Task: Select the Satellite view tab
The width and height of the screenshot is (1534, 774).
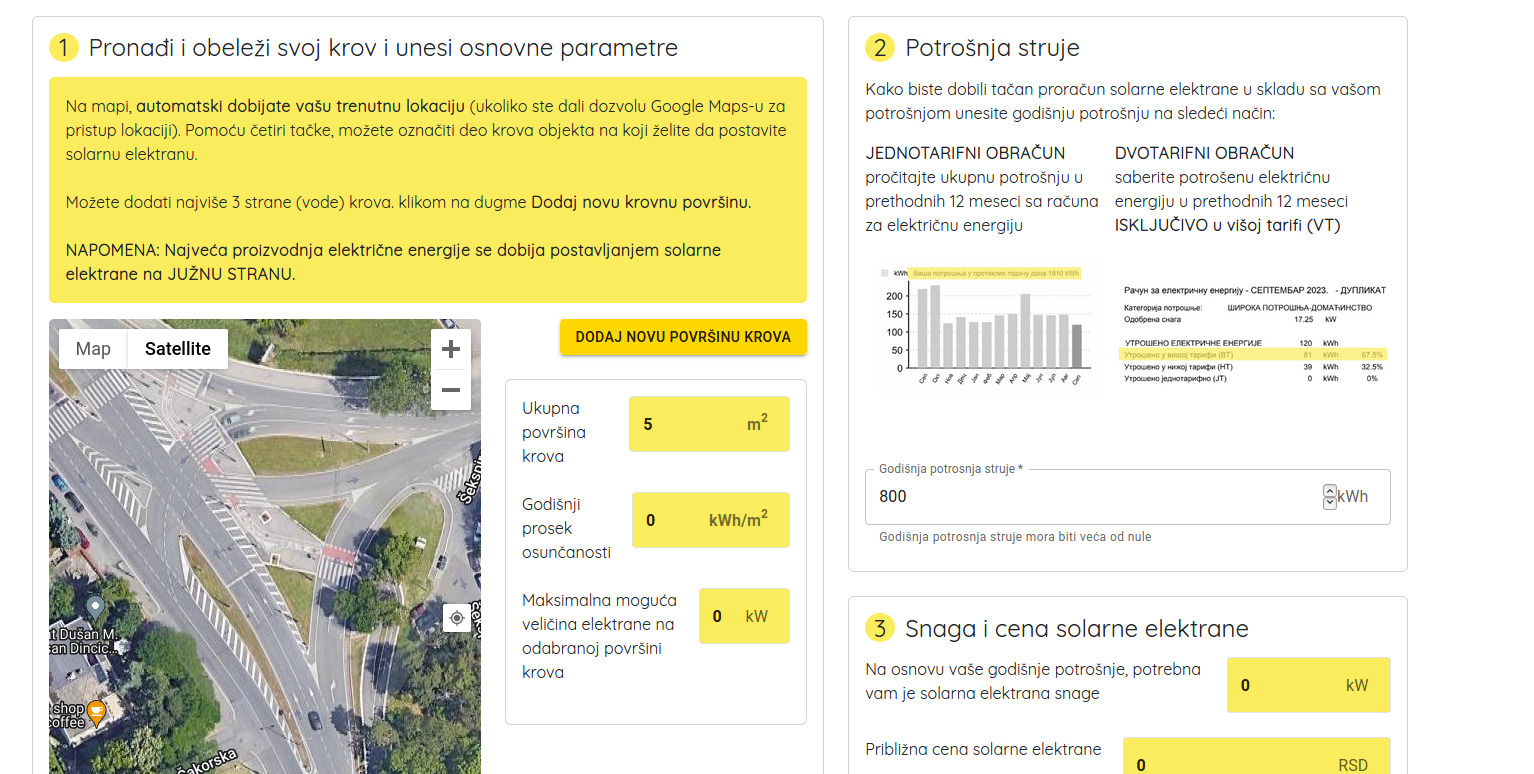Action: 178,348
